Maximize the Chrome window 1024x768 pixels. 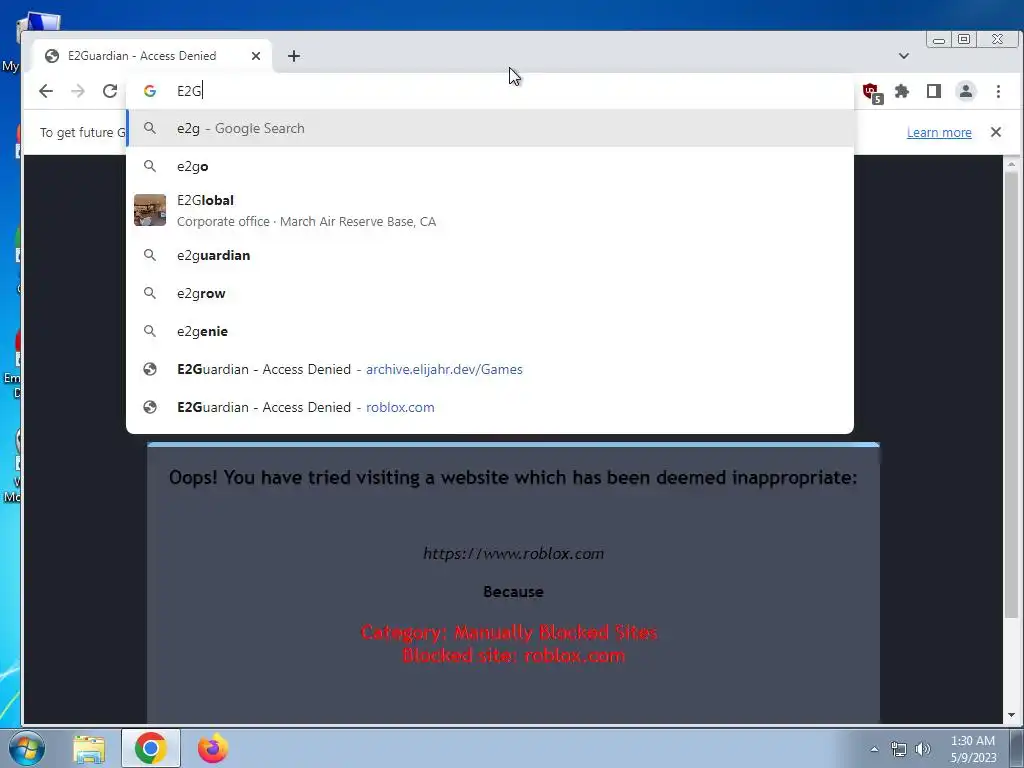964,40
